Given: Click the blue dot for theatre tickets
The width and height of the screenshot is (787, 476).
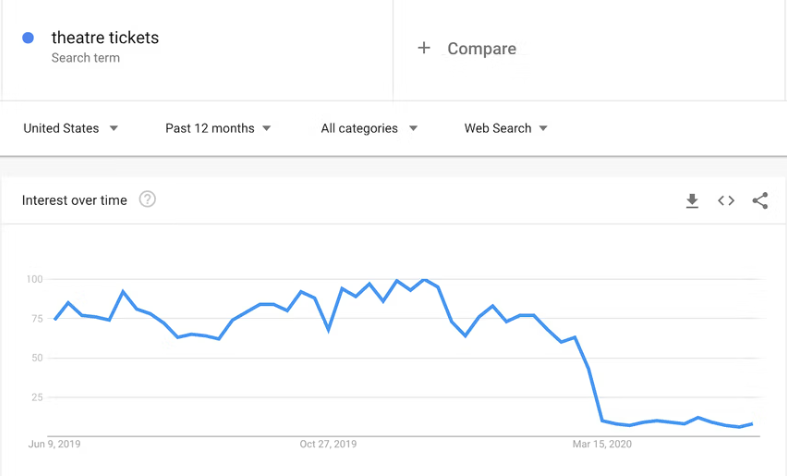Looking at the screenshot, I should (x=28, y=38).
